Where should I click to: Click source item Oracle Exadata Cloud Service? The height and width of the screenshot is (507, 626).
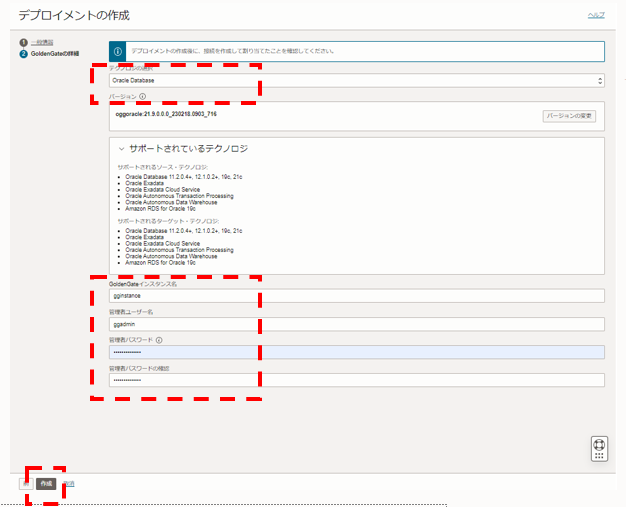tap(162, 190)
